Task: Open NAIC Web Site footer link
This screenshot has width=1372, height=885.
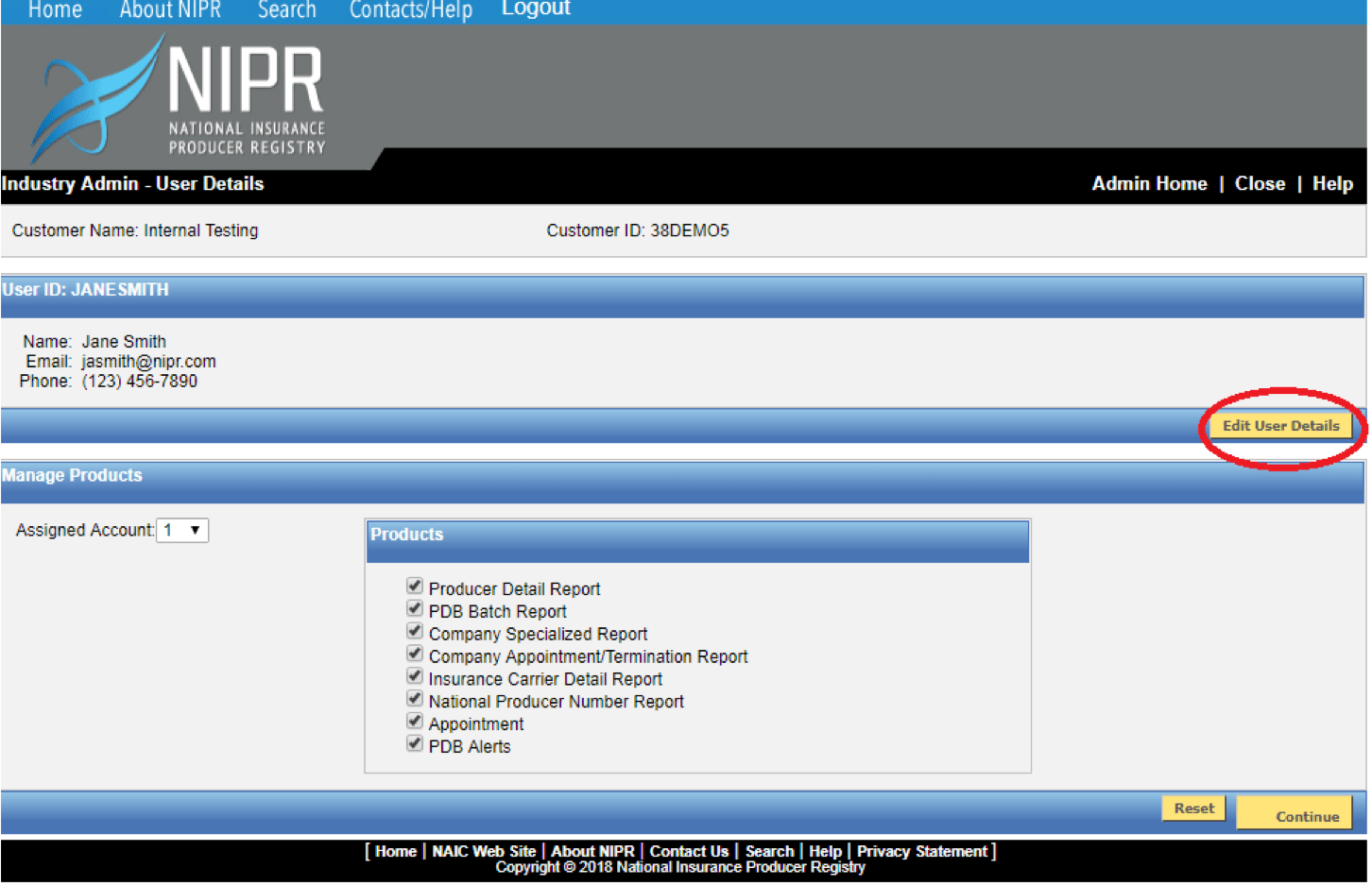Action: coord(484,852)
